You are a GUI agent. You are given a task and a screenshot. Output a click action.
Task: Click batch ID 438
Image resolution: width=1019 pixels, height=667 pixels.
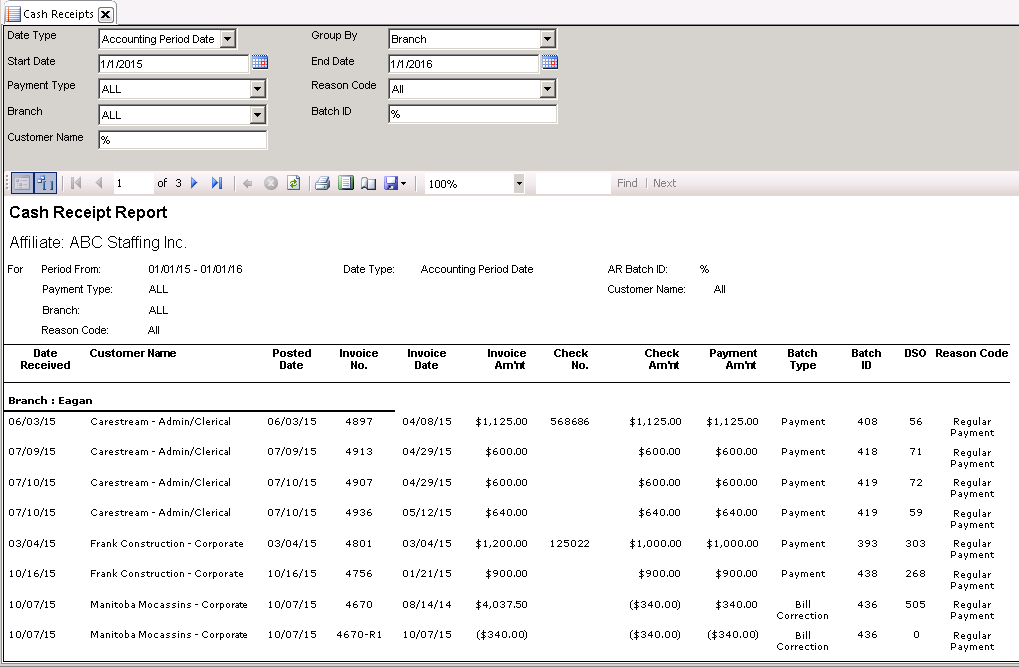(867, 573)
